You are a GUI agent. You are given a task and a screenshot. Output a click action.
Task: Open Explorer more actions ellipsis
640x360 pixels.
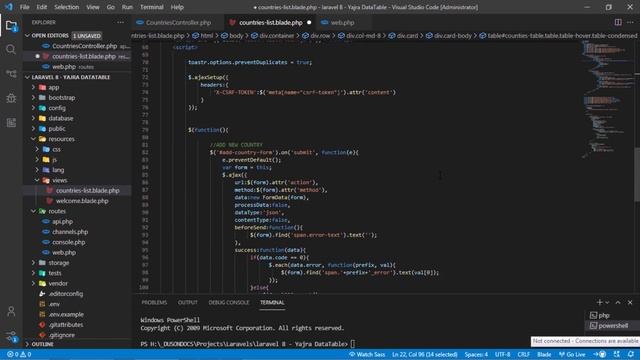pos(120,22)
